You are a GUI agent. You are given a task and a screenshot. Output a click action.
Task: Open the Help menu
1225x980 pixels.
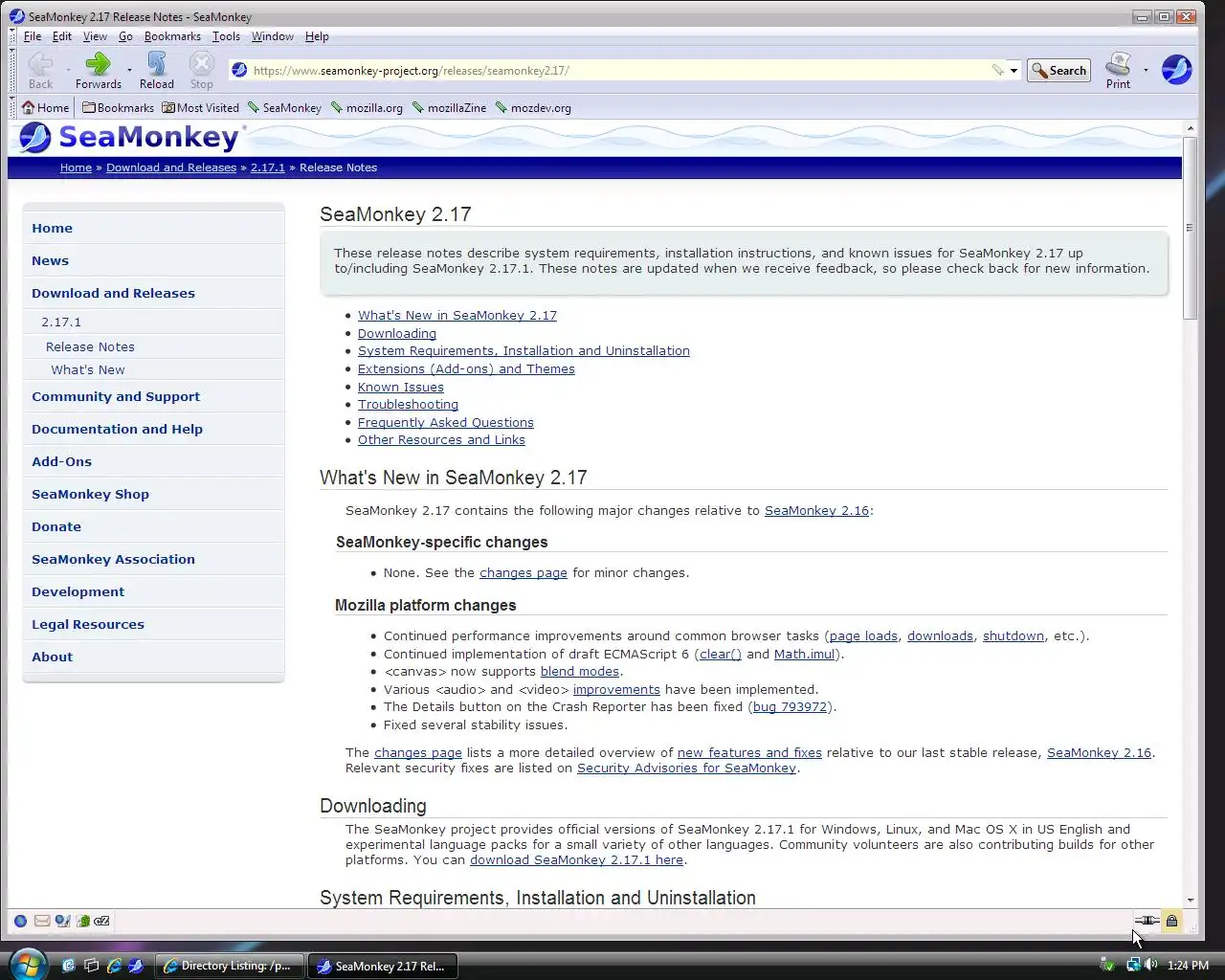[x=317, y=36]
